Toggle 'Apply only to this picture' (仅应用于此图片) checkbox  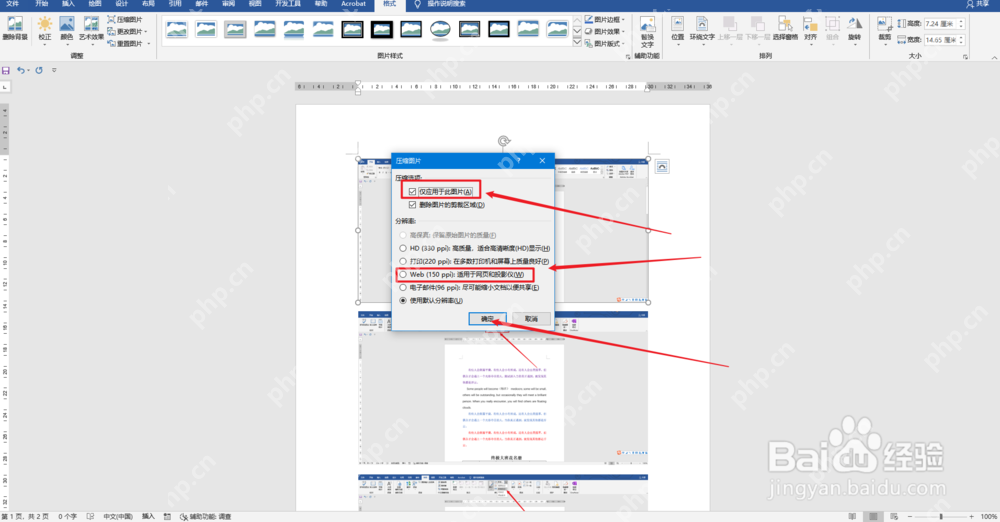pos(441,191)
